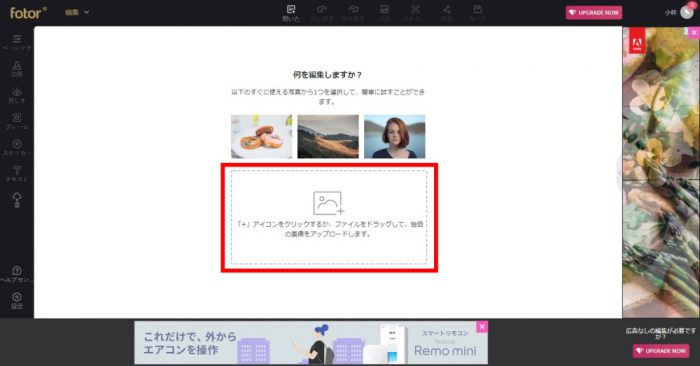The image size is (700, 366).
Task: Open the Sticker sidebar tool
Action: click(17, 147)
